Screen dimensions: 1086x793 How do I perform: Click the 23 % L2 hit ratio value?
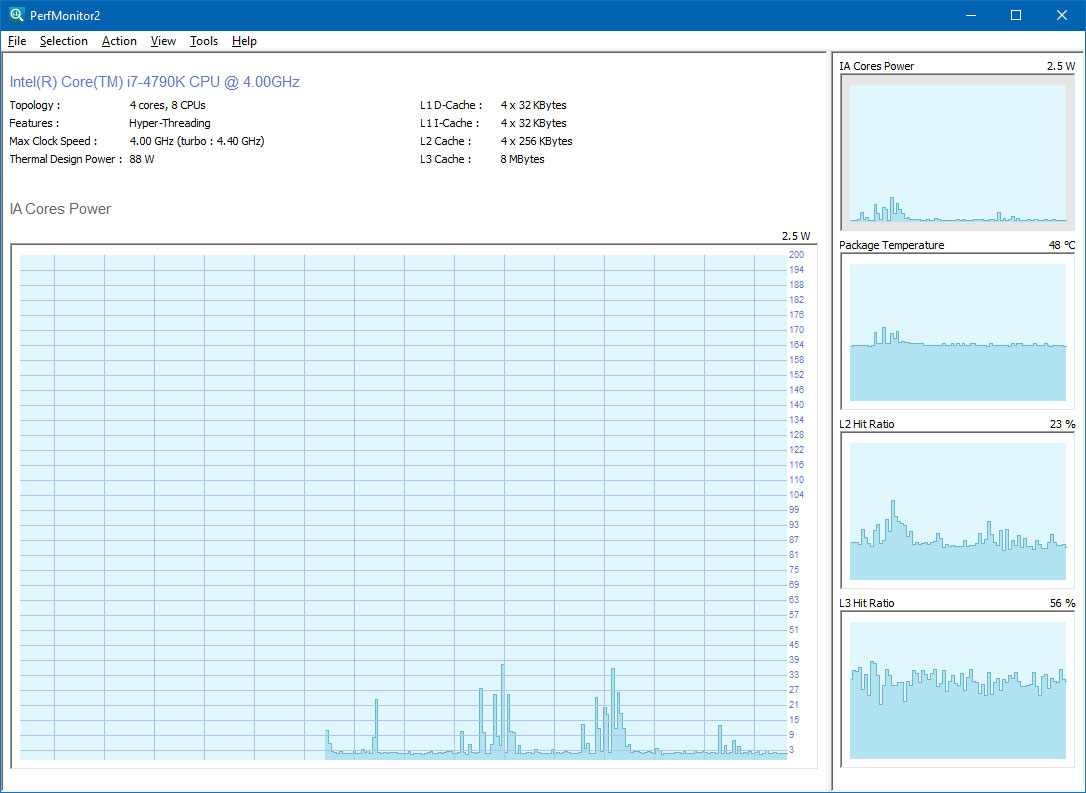point(1062,424)
